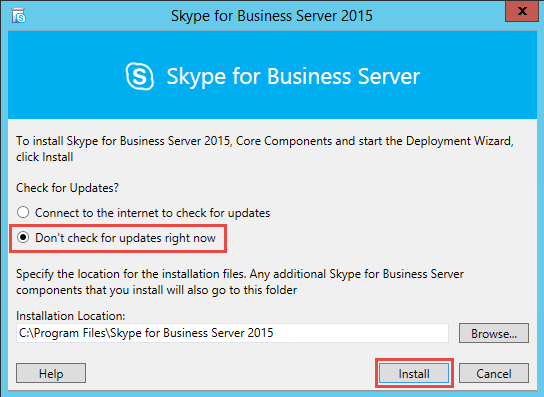
Task: Open Help for the installer
Action: tap(51, 373)
